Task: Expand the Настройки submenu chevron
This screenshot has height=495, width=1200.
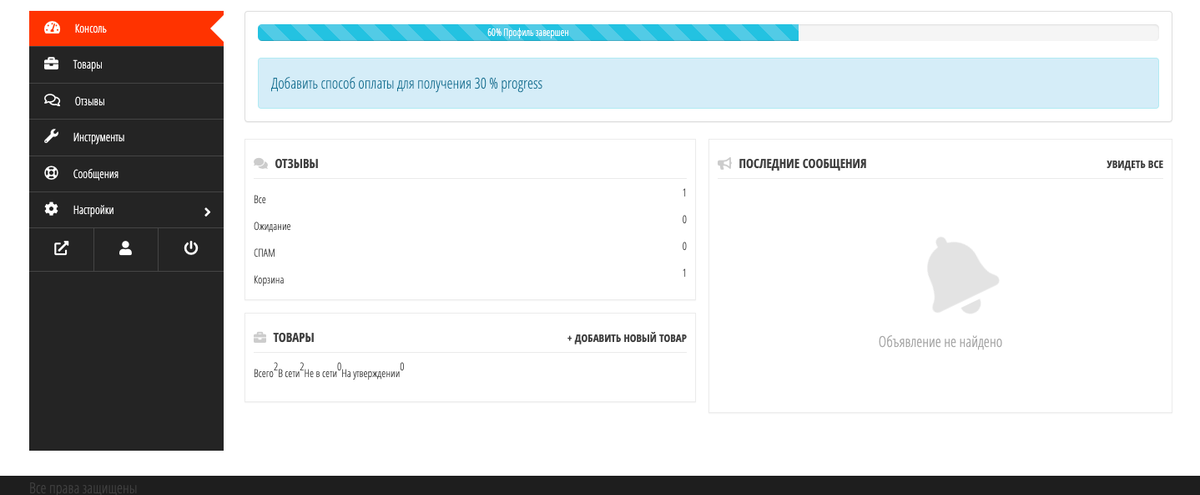Action: tap(207, 212)
